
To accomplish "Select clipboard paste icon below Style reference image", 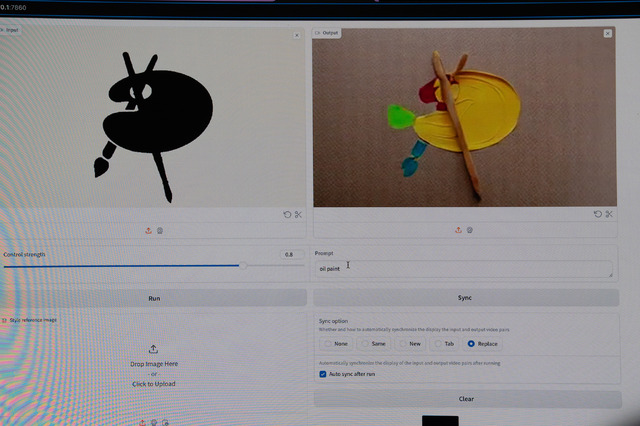I will (x=165, y=422).
